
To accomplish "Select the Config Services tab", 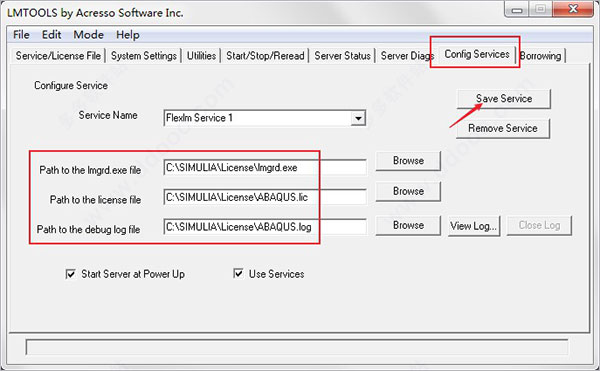I will click(x=477, y=54).
